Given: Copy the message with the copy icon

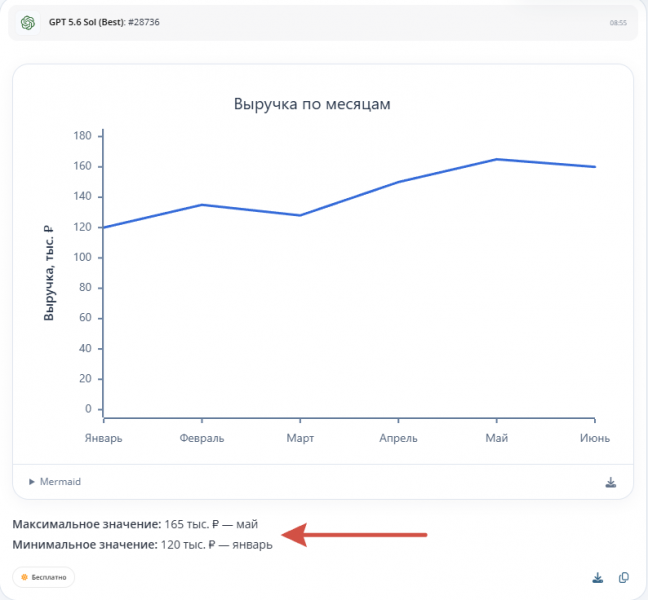Looking at the screenshot, I should 624,578.
